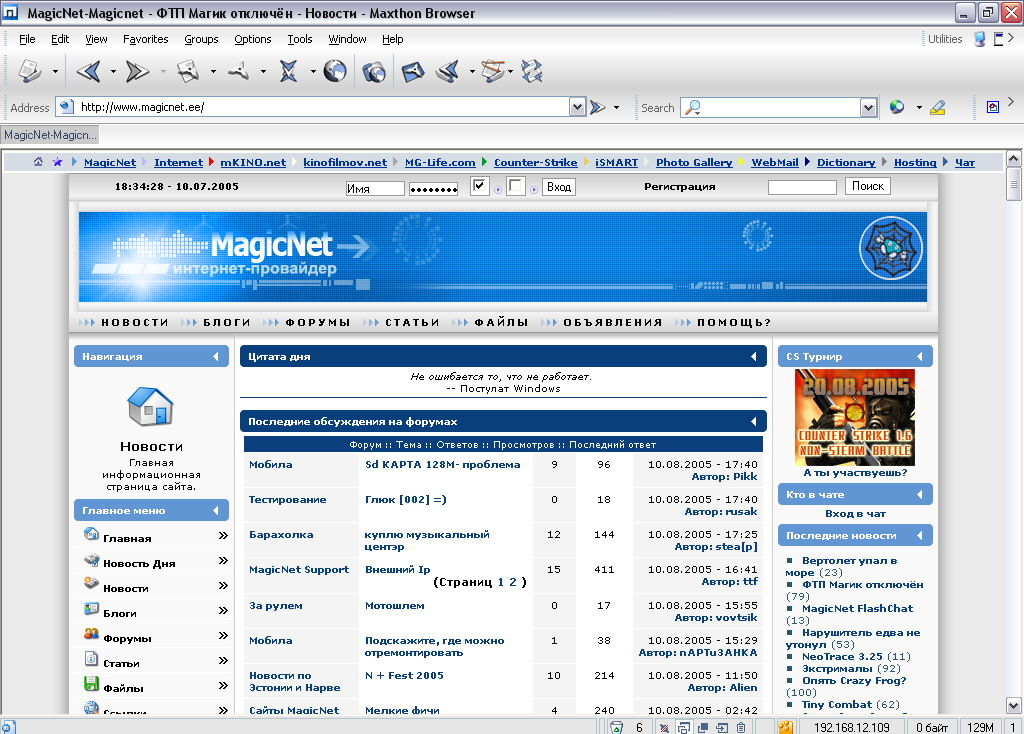Image resolution: width=1024 pixels, height=734 pixels.
Task: Toggle the checked checkbox in login form
Action: [x=479, y=186]
